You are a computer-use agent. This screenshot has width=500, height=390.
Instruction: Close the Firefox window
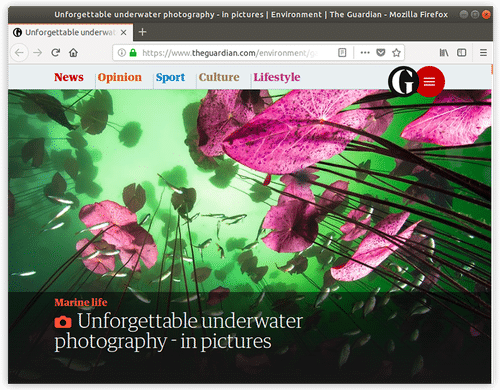[x=486, y=14]
